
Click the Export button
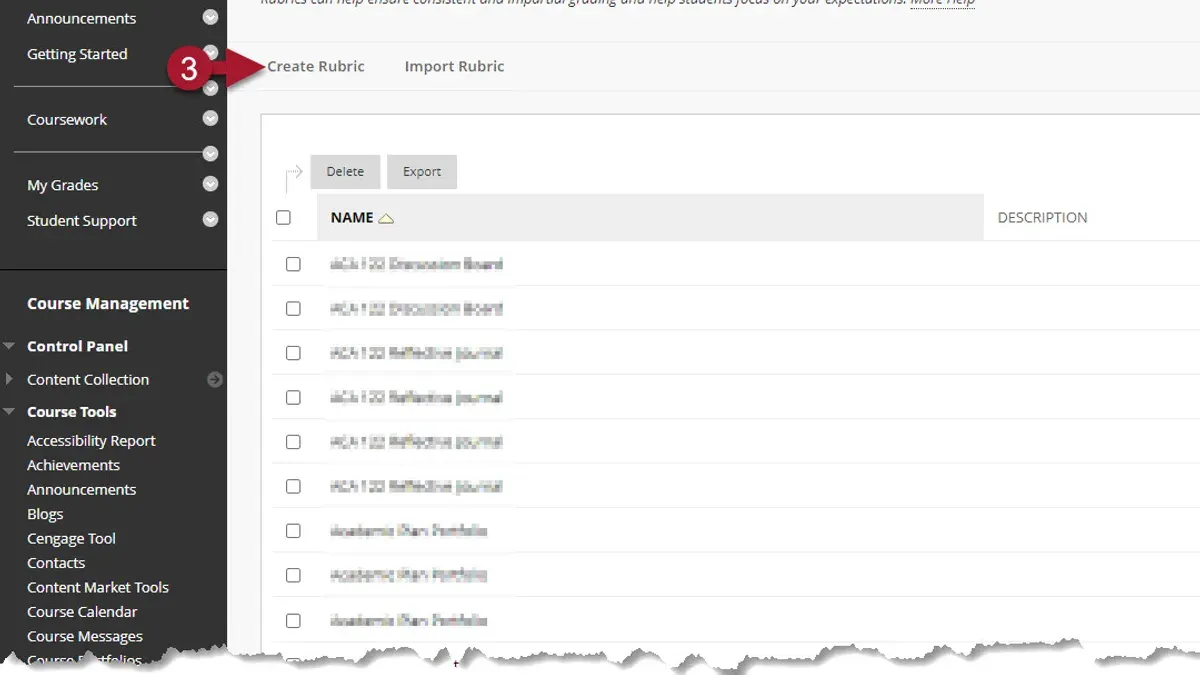pyautogui.click(x=422, y=172)
